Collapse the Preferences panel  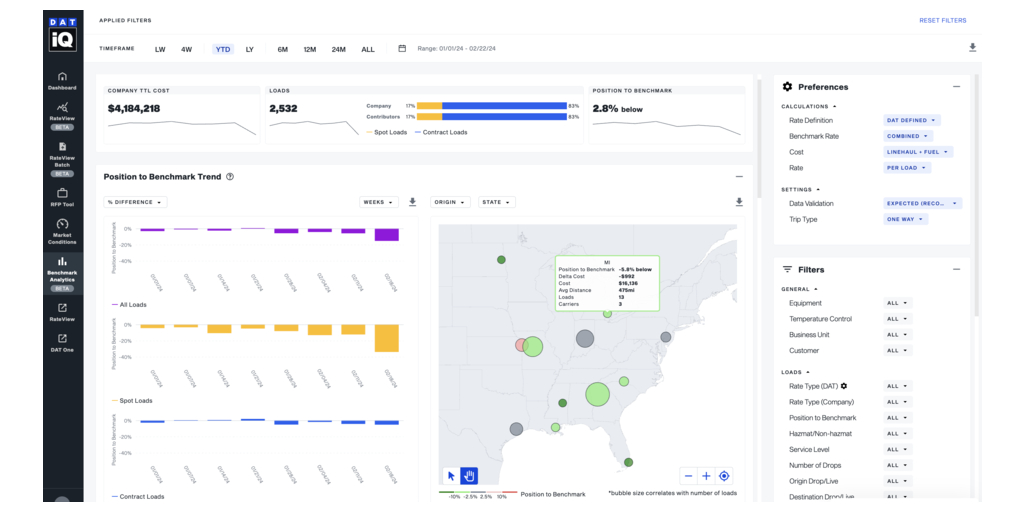(956, 87)
